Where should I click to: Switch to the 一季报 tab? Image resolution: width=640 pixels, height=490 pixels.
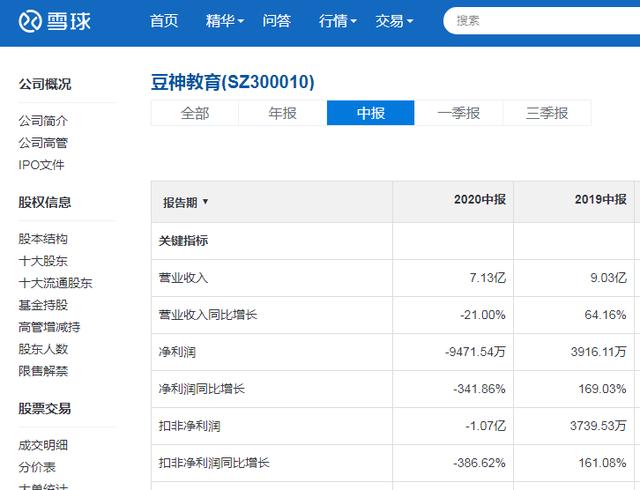(x=459, y=113)
